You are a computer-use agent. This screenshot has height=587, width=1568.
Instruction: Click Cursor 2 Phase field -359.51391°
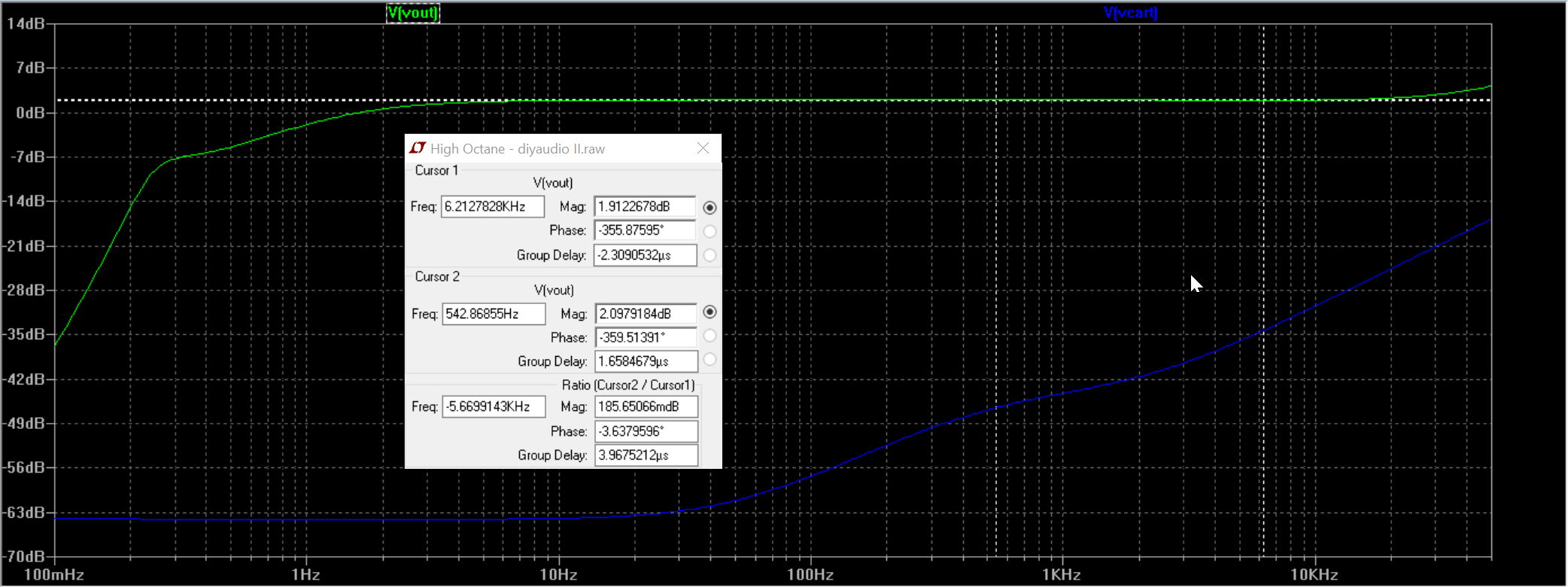coord(646,337)
